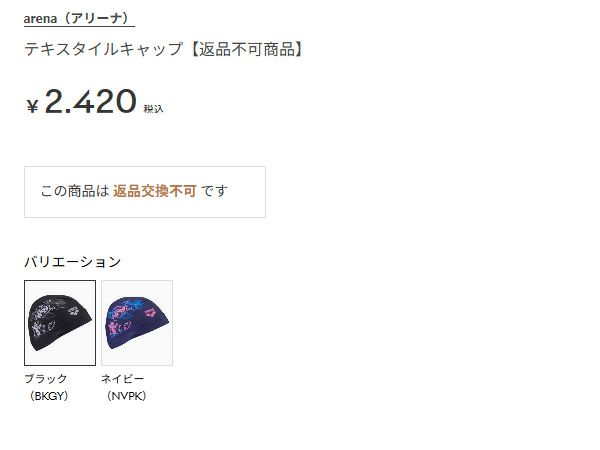
Task: Click the （NVPK） color code text
Action: 127,396
